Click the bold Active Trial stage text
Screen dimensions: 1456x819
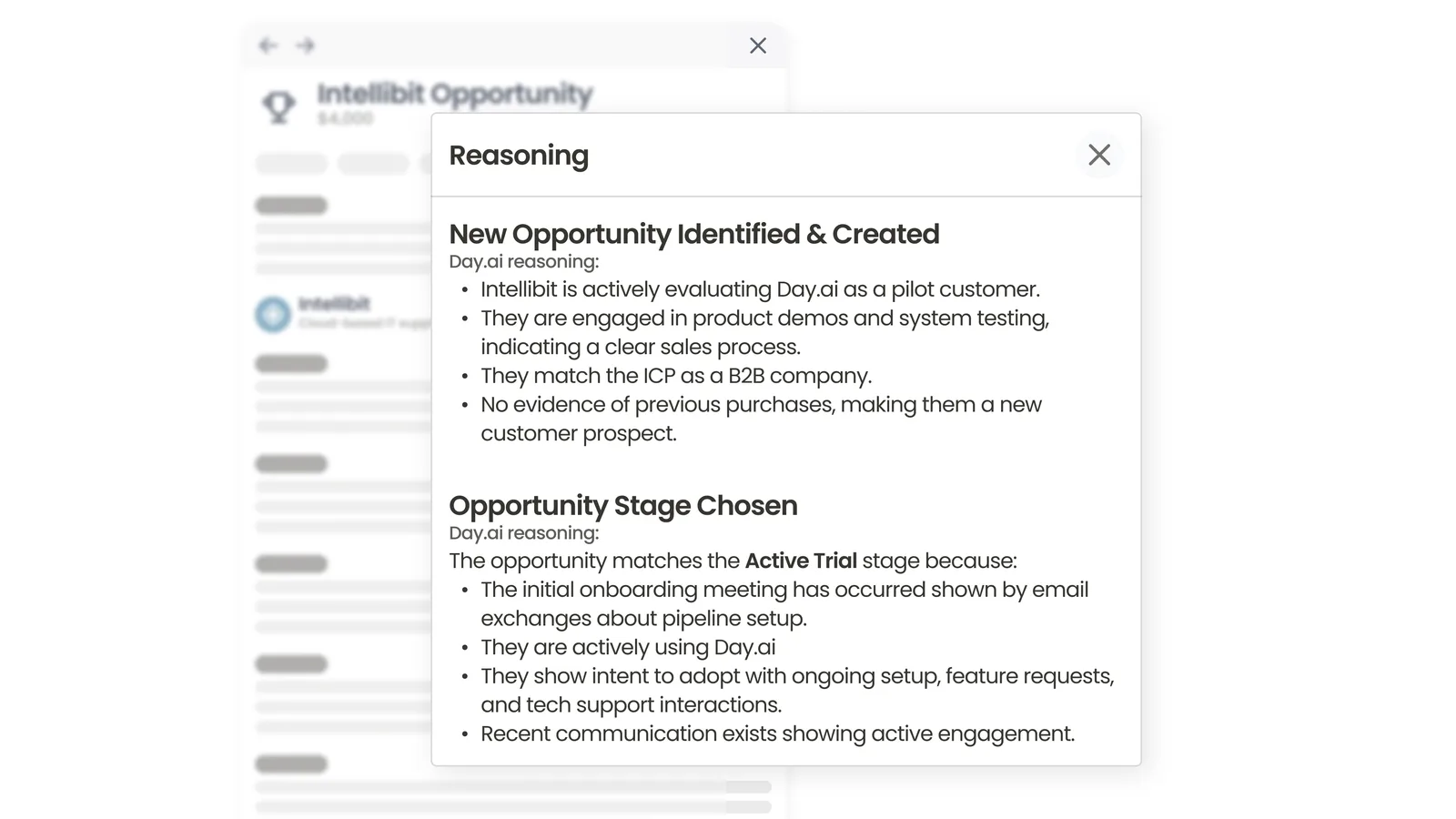point(801,561)
